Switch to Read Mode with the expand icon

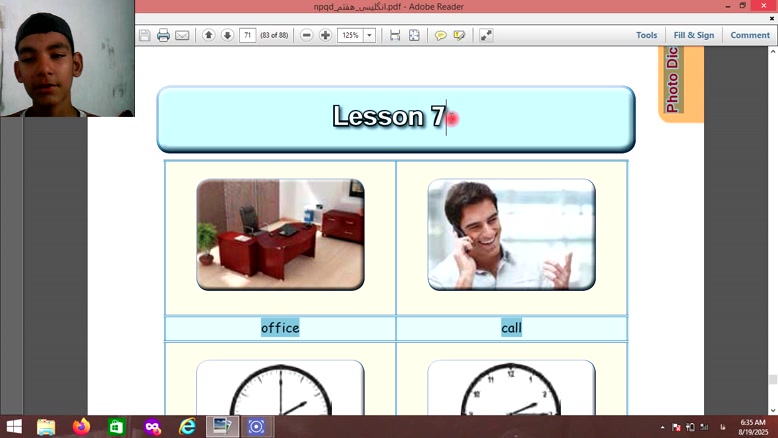pyautogui.click(x=486, y=35)
